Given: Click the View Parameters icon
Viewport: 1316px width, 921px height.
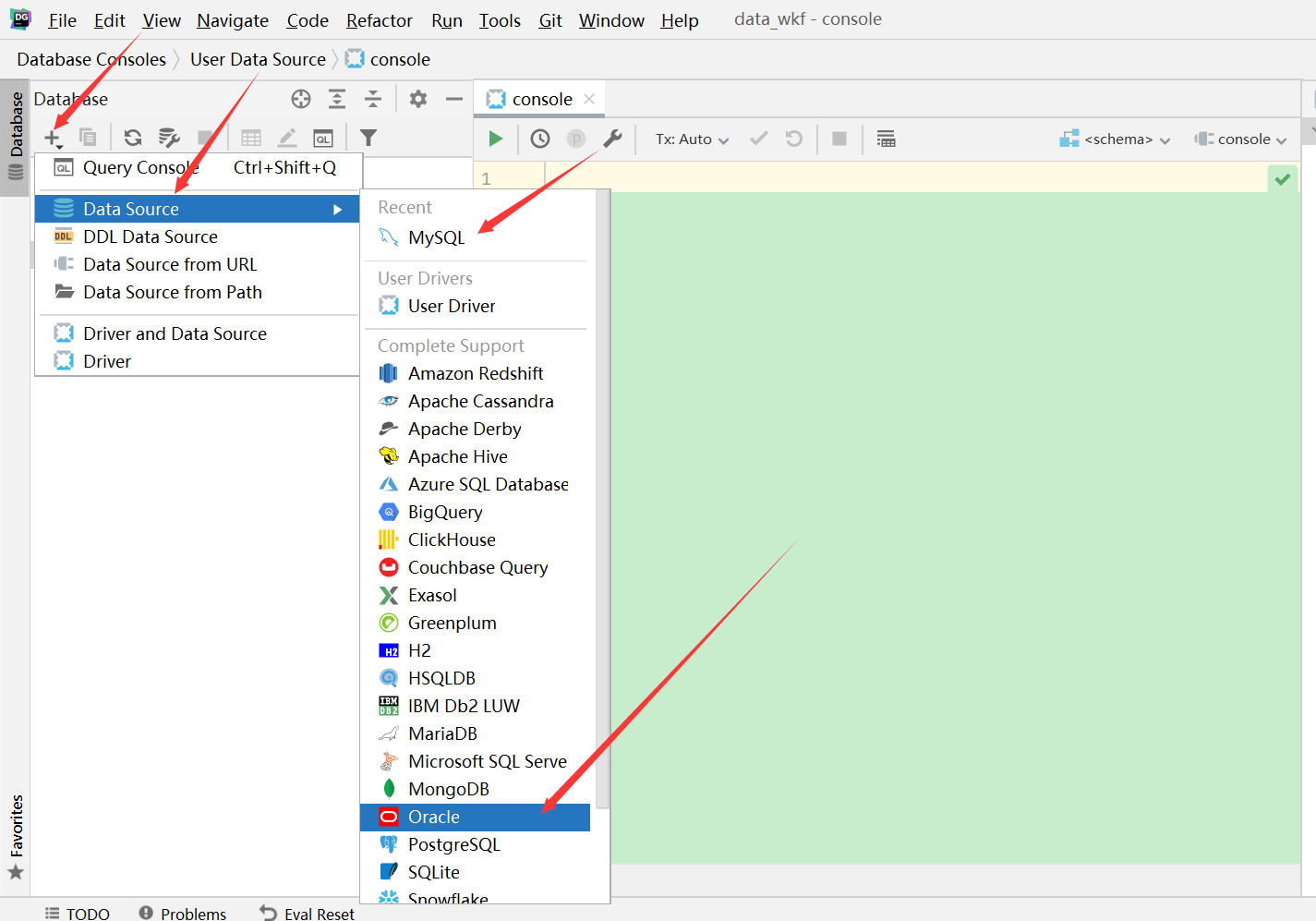Looking at the screenshot, I should [576, 139].
